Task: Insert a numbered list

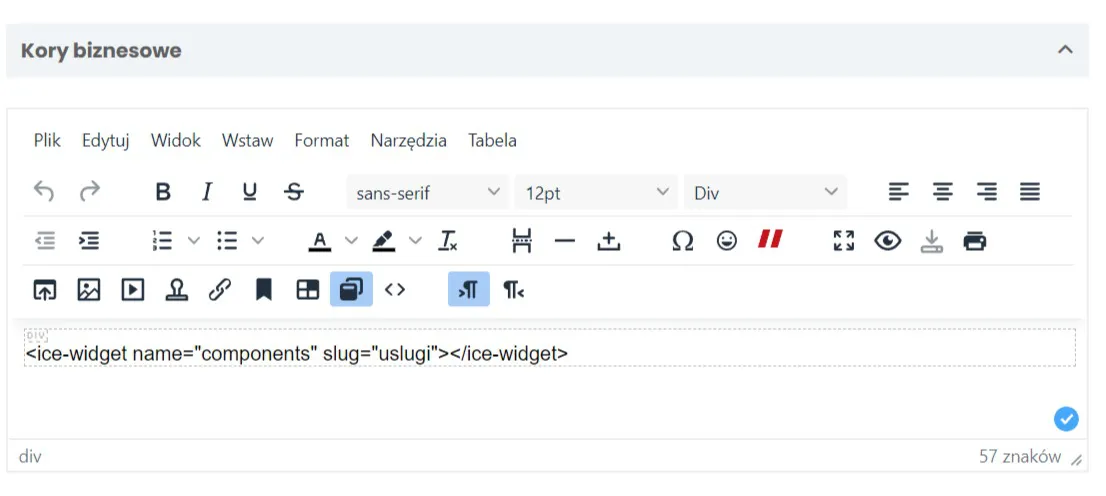Action: point(162,241)
